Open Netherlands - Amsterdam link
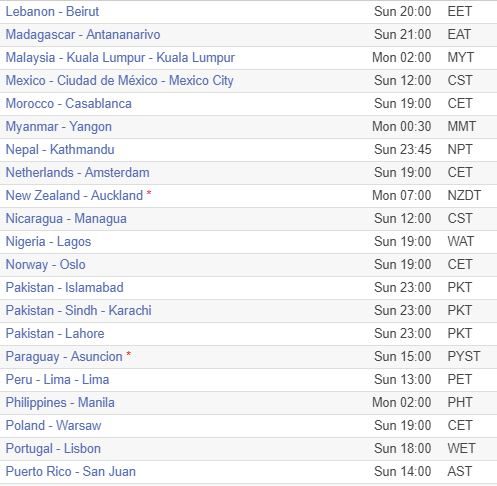 point(78,173)
